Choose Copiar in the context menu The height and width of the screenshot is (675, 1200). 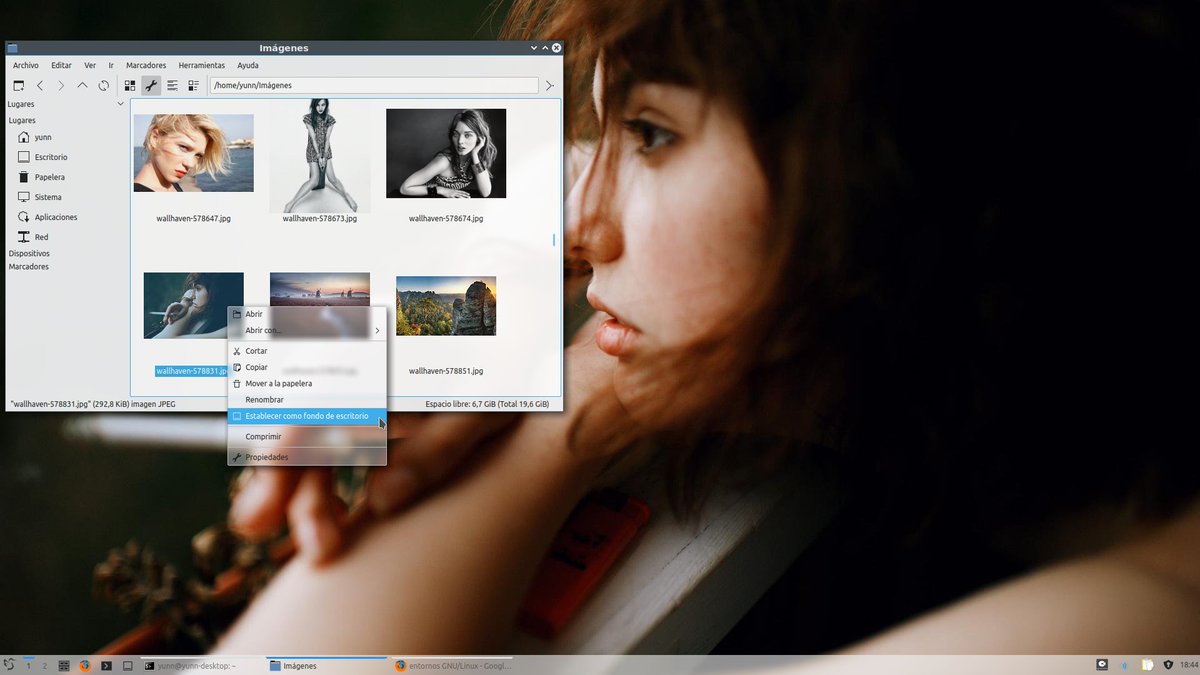(307, 367)
